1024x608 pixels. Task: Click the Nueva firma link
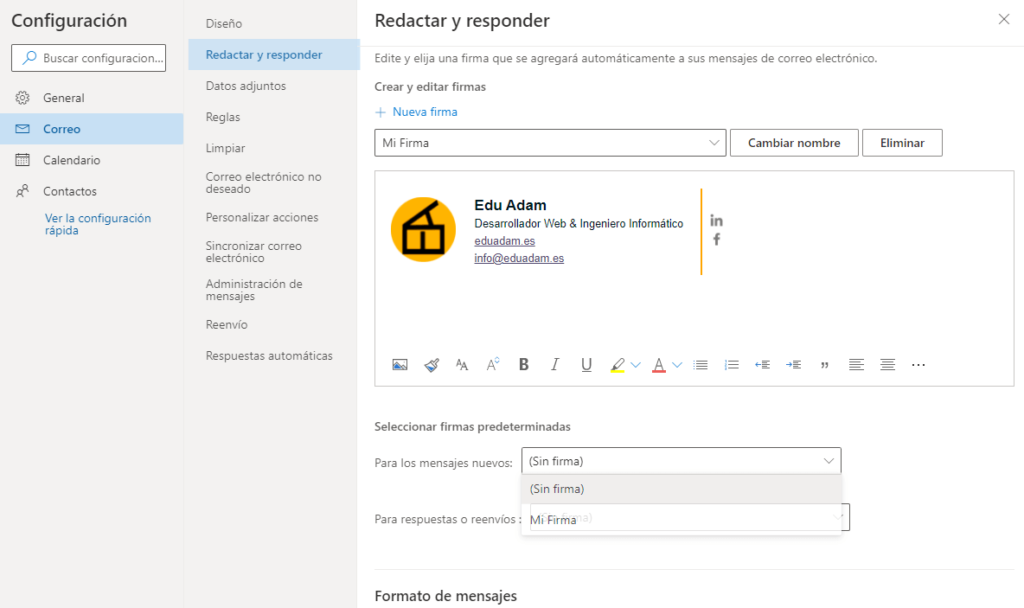click(416, 112)
